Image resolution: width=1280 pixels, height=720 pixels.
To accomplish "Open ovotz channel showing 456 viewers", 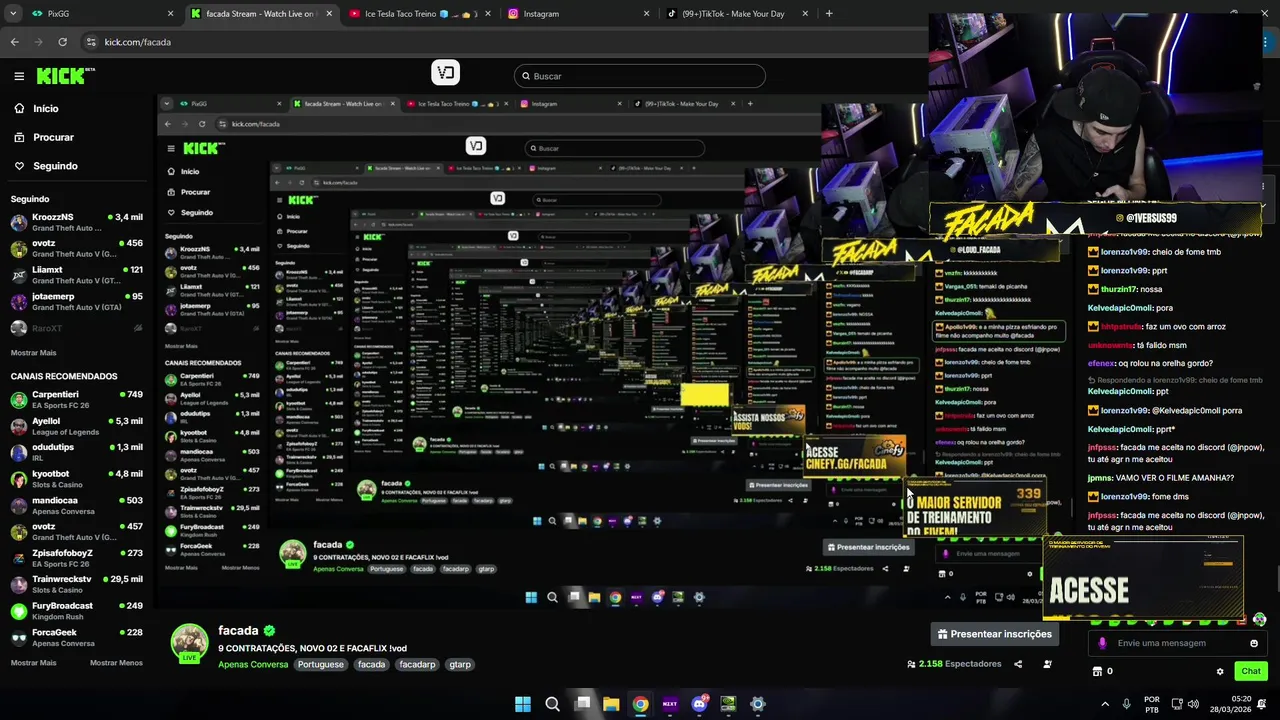I will coord(76,248).
